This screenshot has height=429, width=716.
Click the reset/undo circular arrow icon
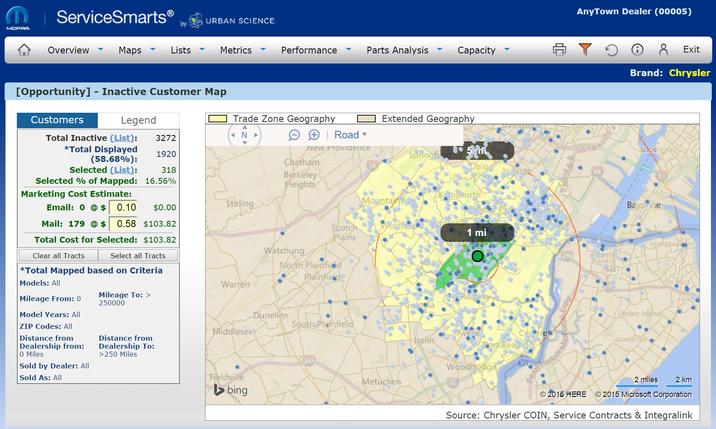(x=611, y=50)
